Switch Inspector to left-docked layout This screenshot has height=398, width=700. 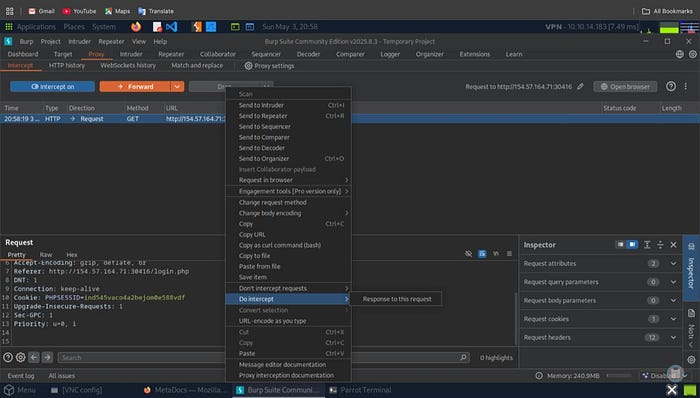coord(620,245)
